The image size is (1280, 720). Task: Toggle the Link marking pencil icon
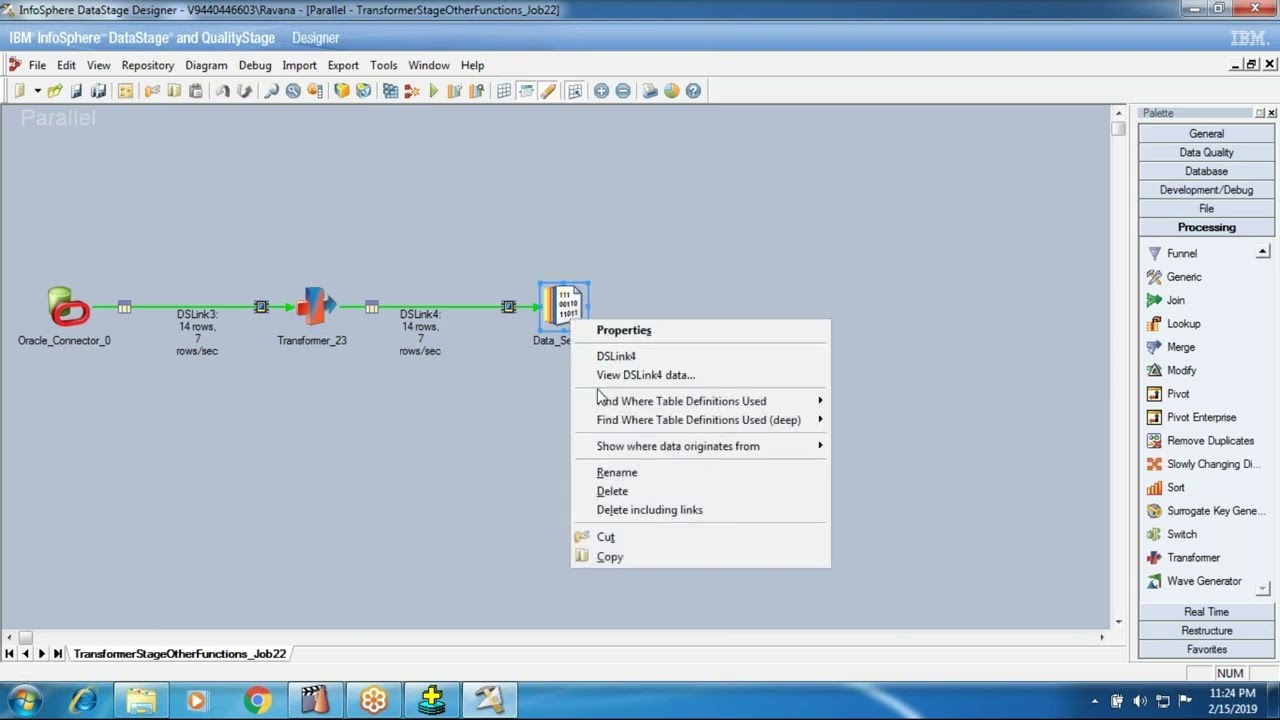click(x=548, y=91)
